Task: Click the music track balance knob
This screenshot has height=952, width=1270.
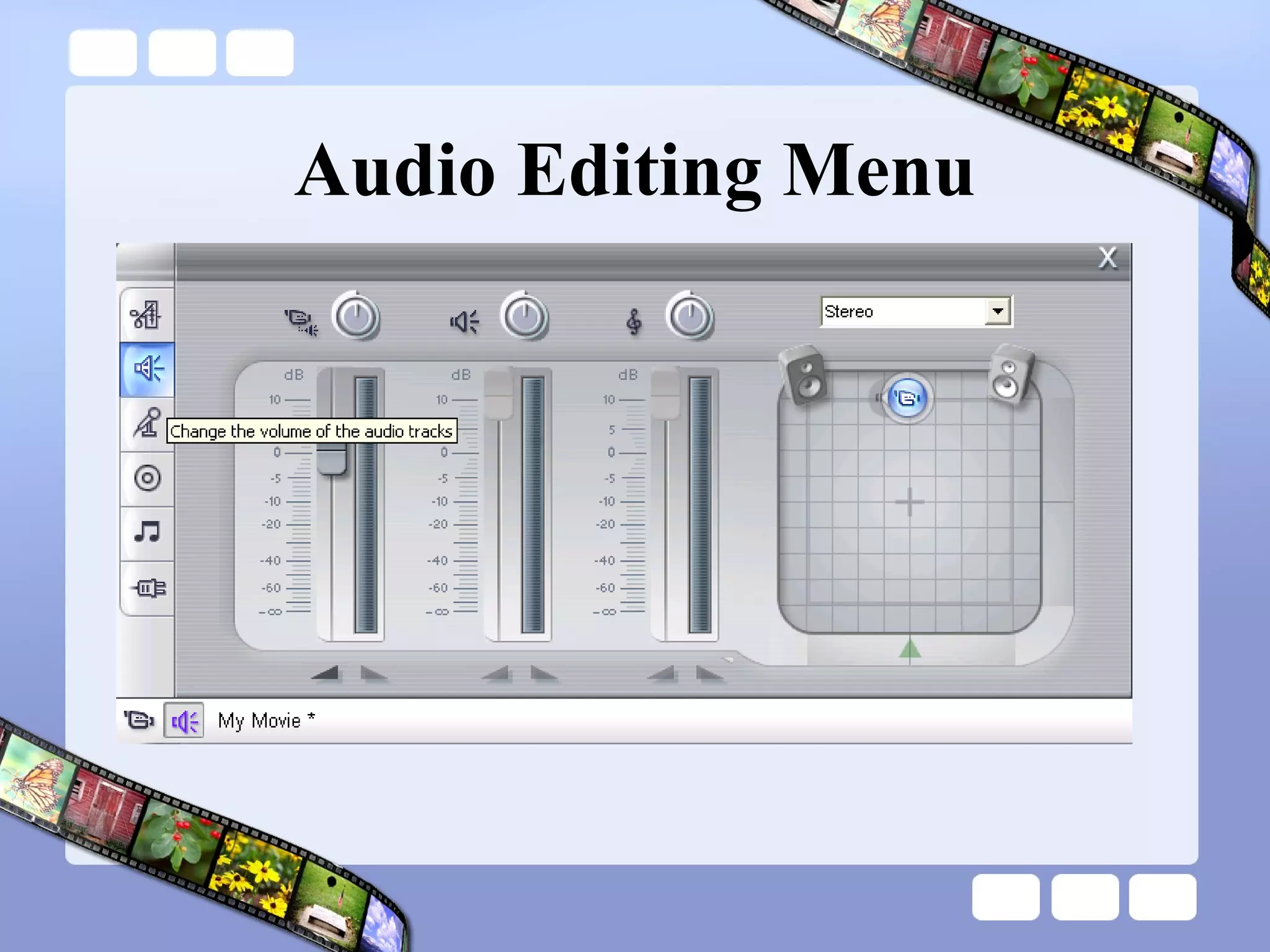Action: click(690, 316)
